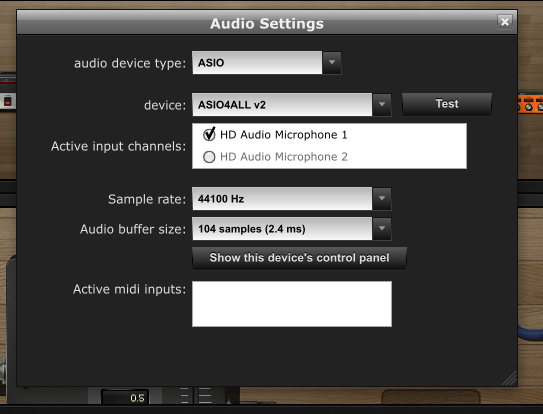The image size is (543, 414).
Task: Show this device's control panel
Action: (x=299, y=258)
